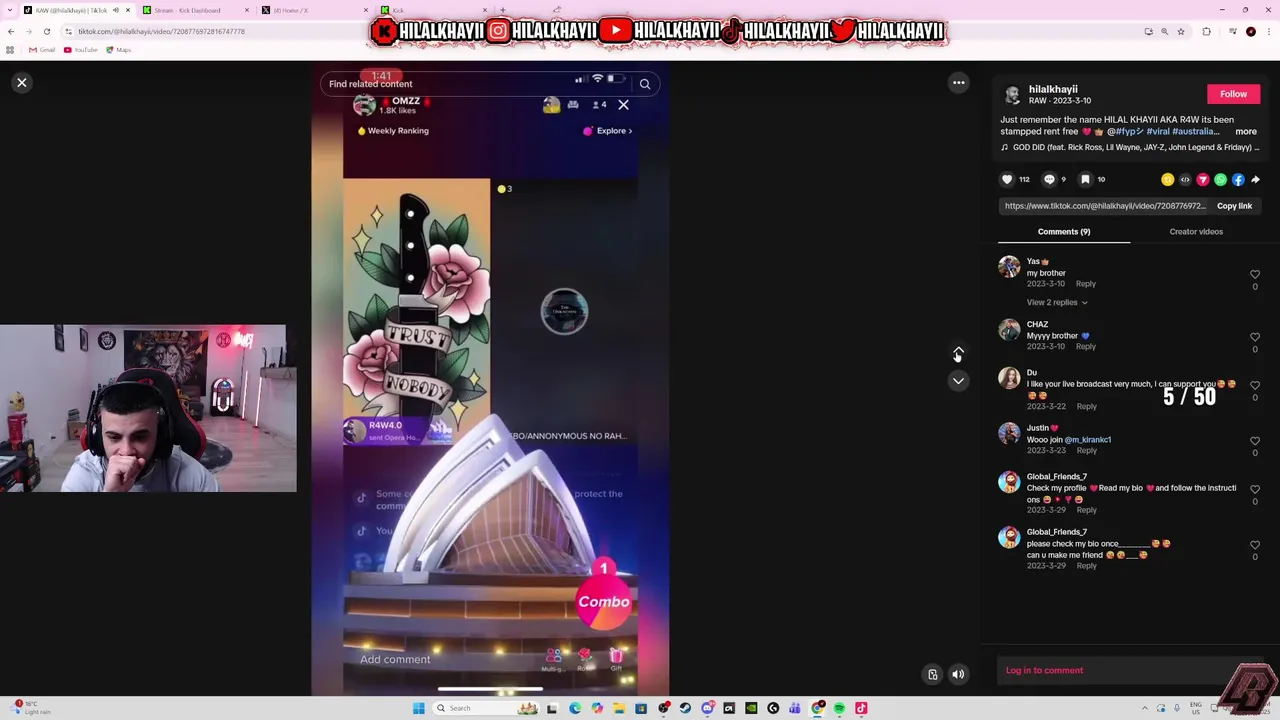Send to friends with the red share icon

click(1203, 180)
